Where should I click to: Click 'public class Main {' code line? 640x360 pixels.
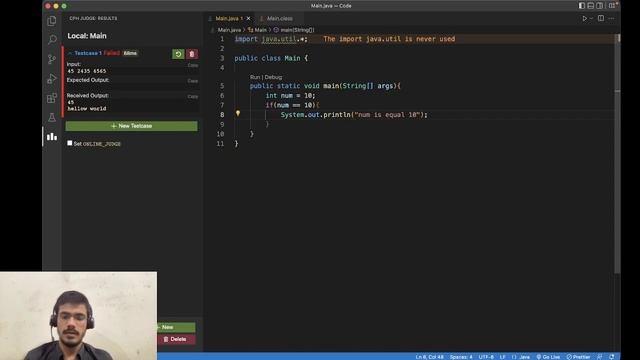point(271,58)
